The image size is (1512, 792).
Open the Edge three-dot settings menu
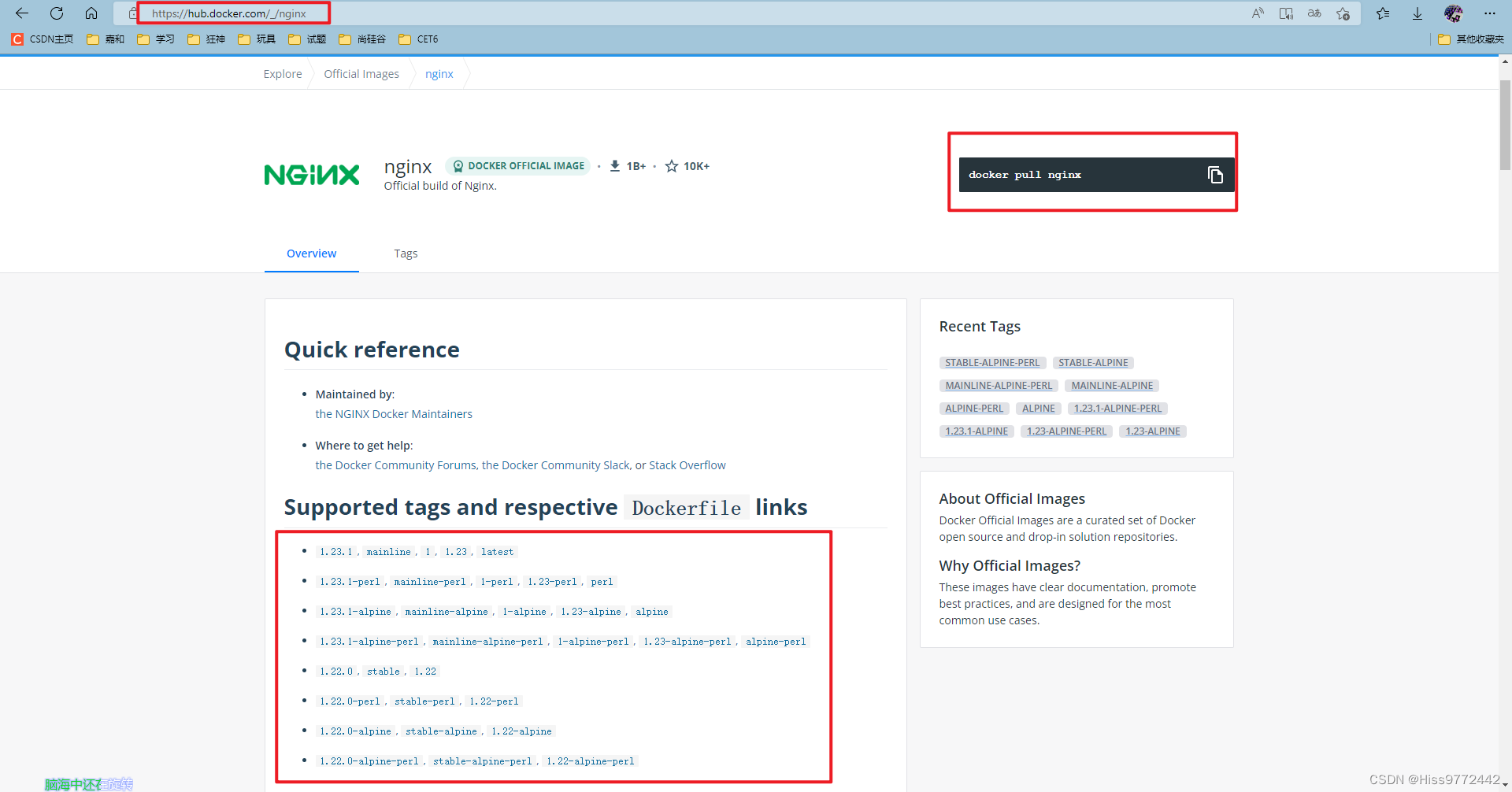pos(1491,13)
